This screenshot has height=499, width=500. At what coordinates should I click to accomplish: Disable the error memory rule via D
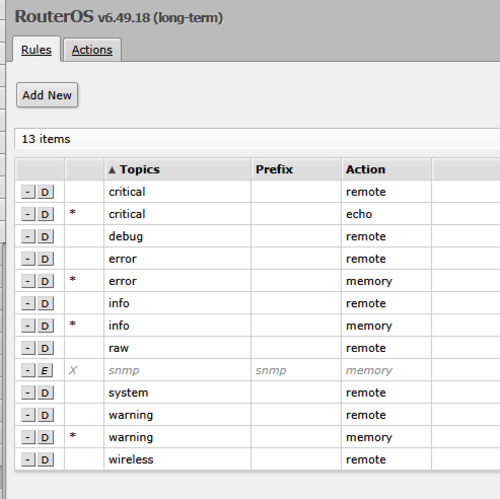(45, 281)
